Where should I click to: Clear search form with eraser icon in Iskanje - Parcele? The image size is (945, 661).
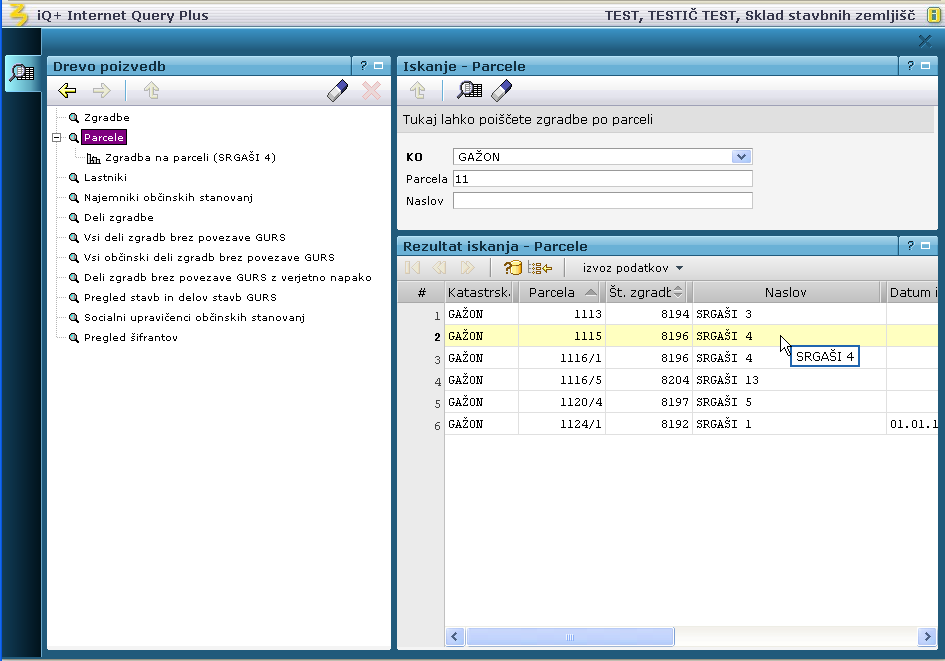coord(501,90)
